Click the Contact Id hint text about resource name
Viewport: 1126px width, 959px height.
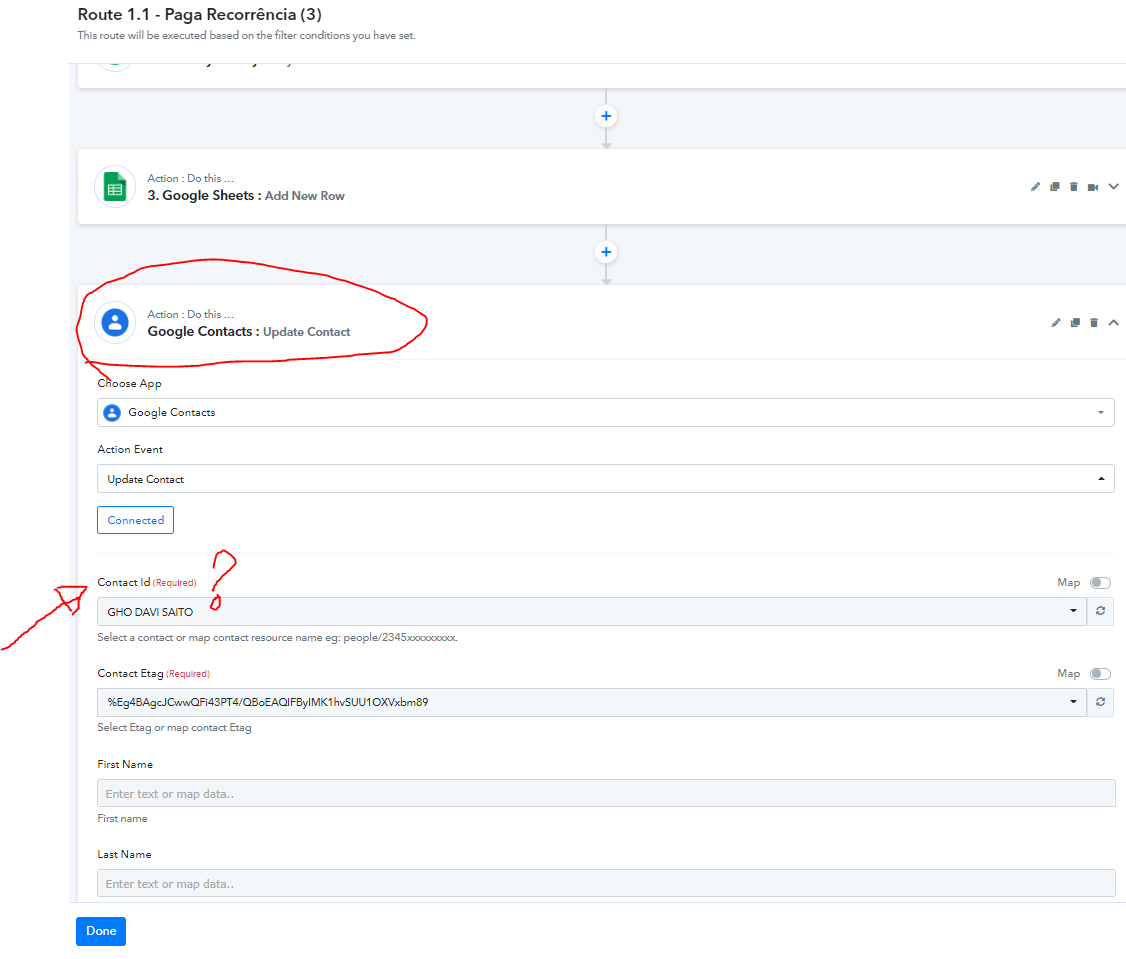[x=277, y=637]
